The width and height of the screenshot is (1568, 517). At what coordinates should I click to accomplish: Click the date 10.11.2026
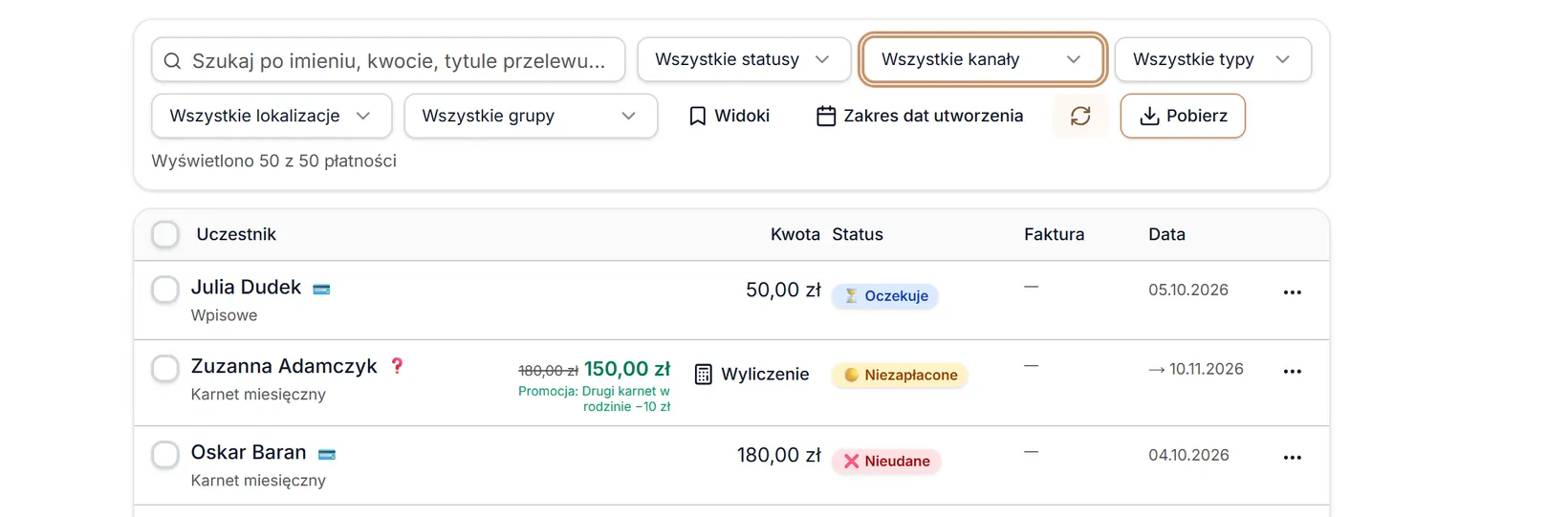[1207, 369]
